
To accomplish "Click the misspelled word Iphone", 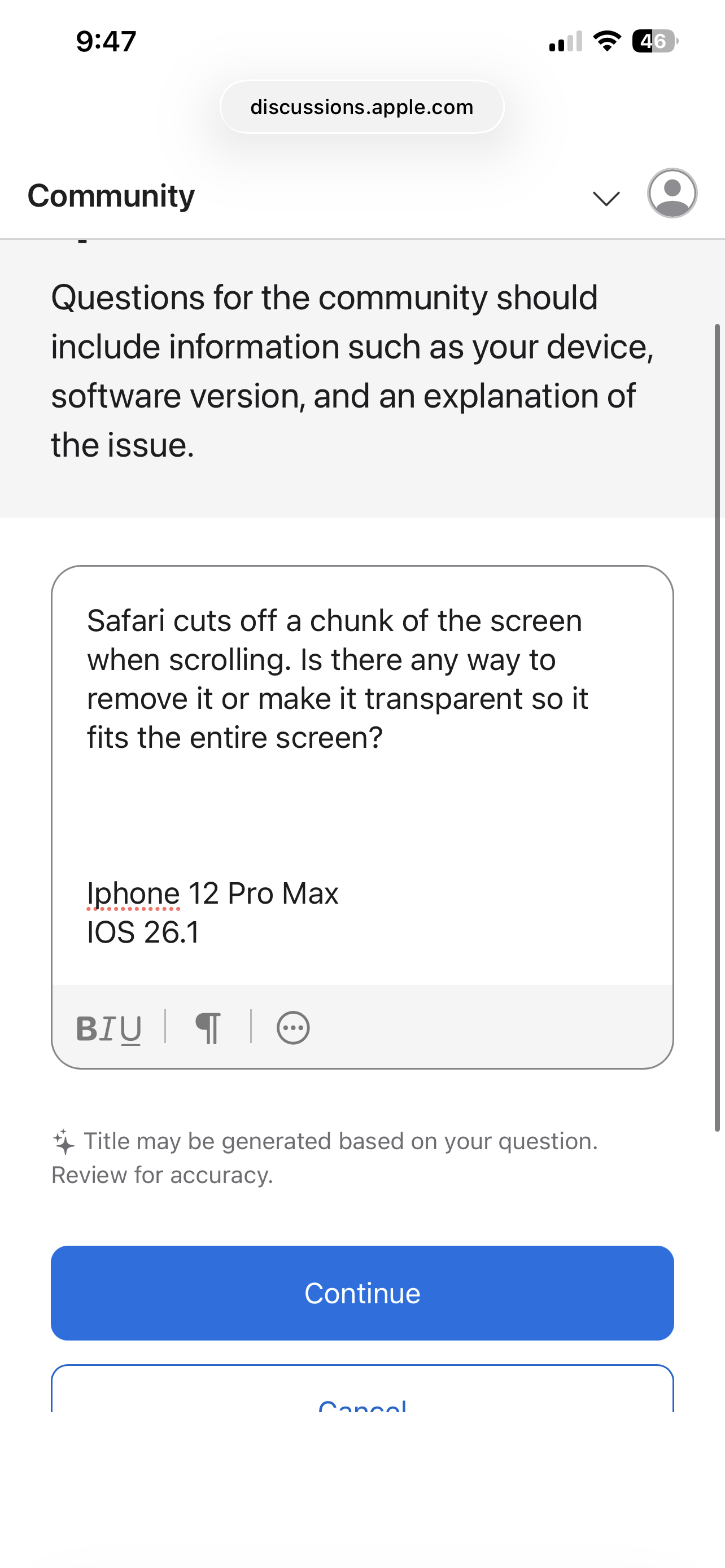I will tap(133, 894).
